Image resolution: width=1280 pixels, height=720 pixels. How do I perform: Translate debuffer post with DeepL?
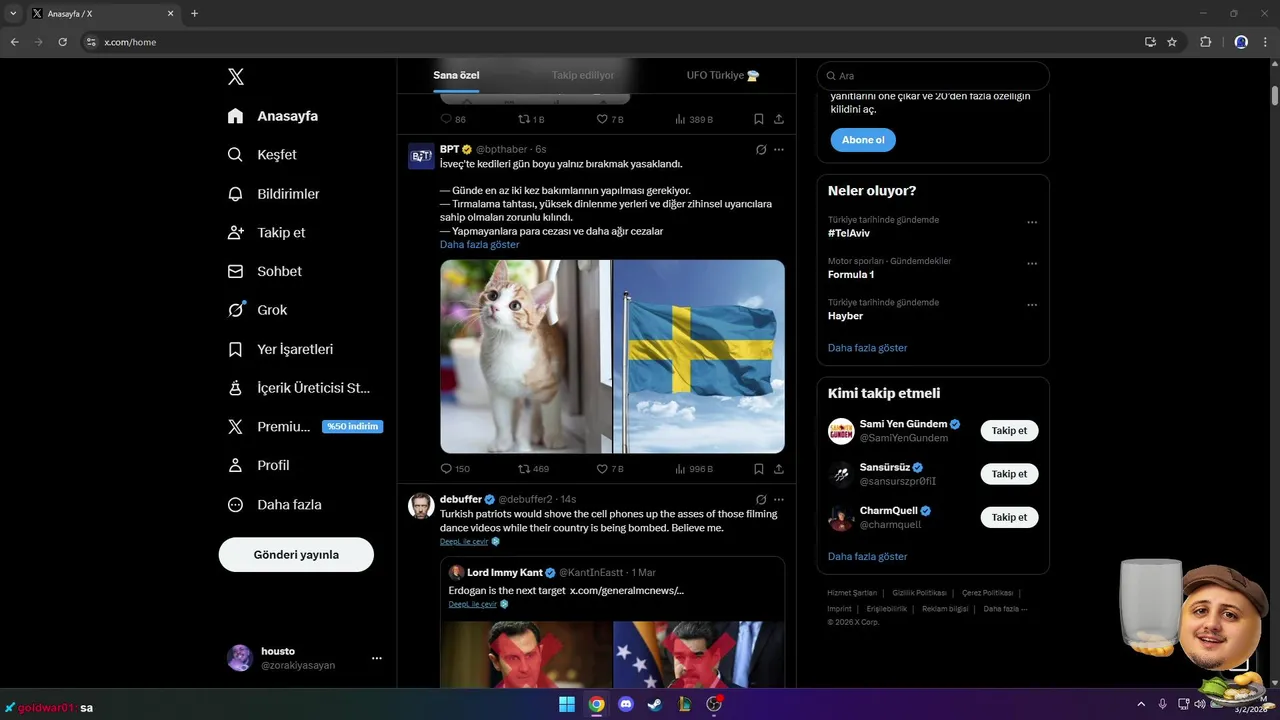click(469, 542)
